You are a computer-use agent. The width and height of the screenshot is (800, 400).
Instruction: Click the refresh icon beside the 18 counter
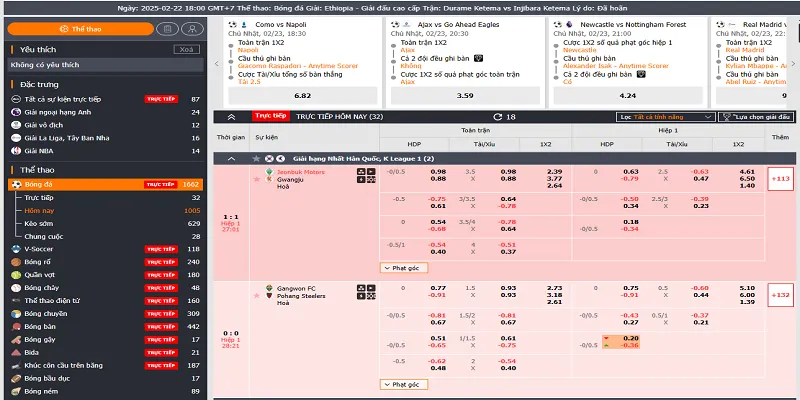click(x=496, y=117)
